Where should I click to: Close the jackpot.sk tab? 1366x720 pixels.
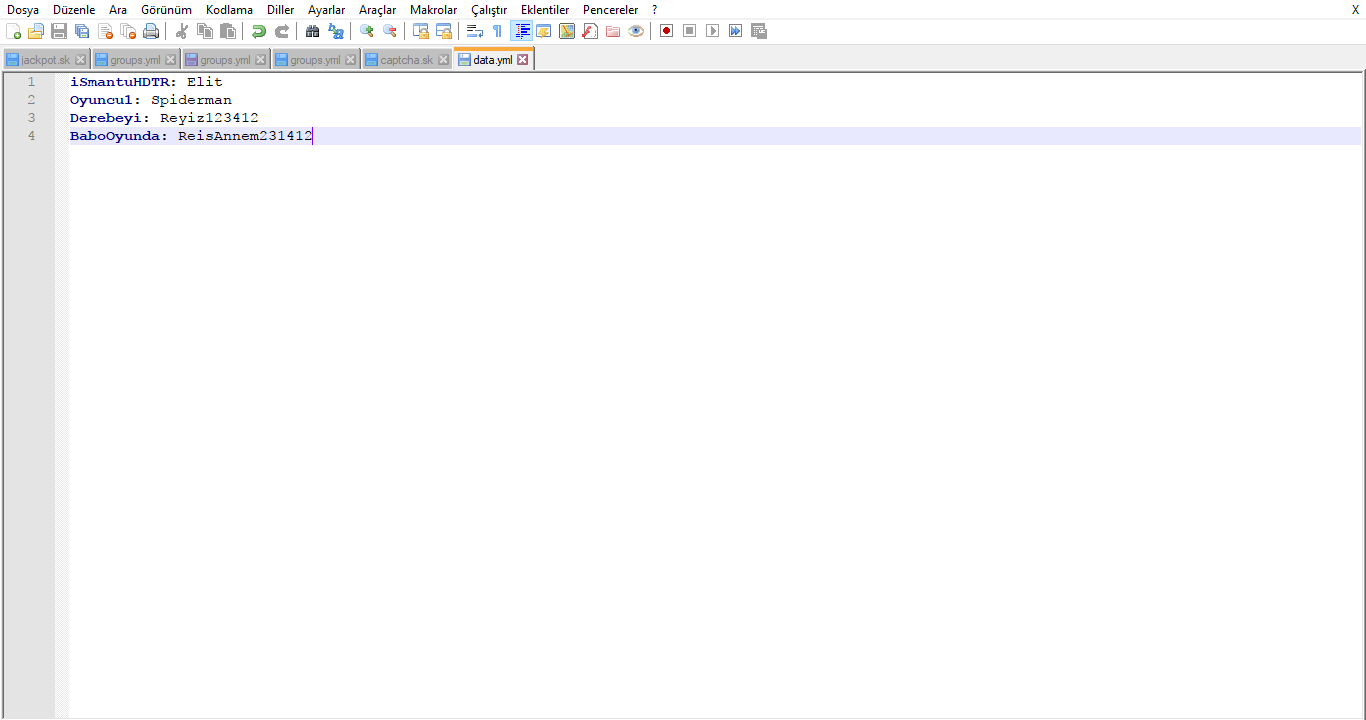(80, 60)
